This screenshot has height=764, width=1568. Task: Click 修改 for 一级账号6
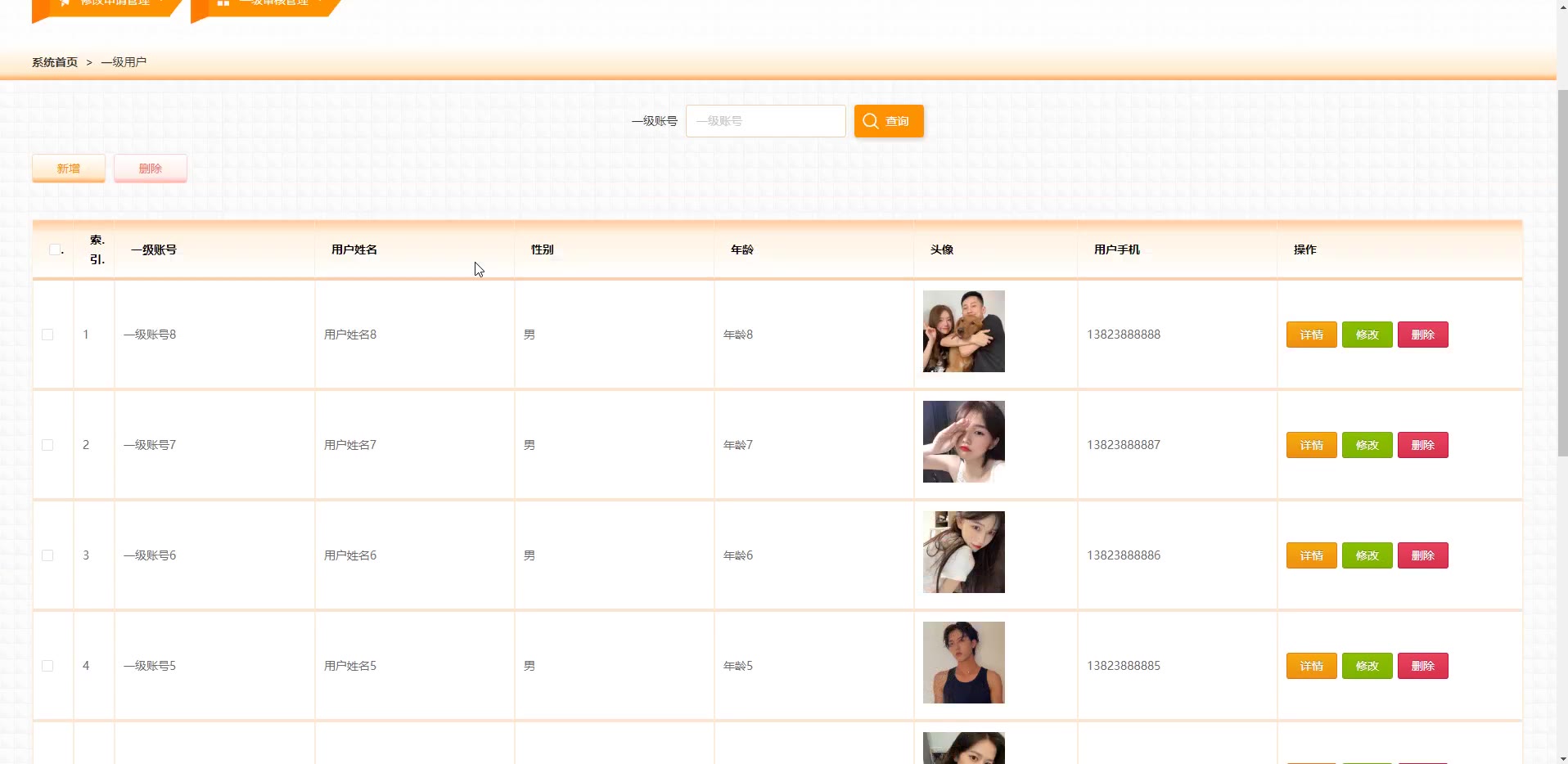point(1367,555)
